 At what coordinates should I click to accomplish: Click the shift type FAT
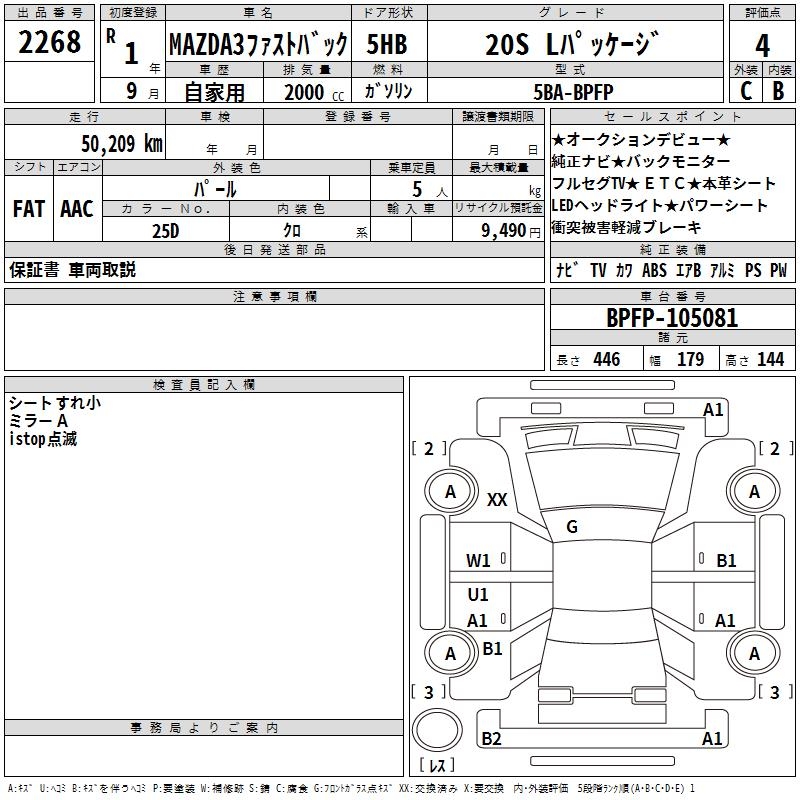[29, 208]
